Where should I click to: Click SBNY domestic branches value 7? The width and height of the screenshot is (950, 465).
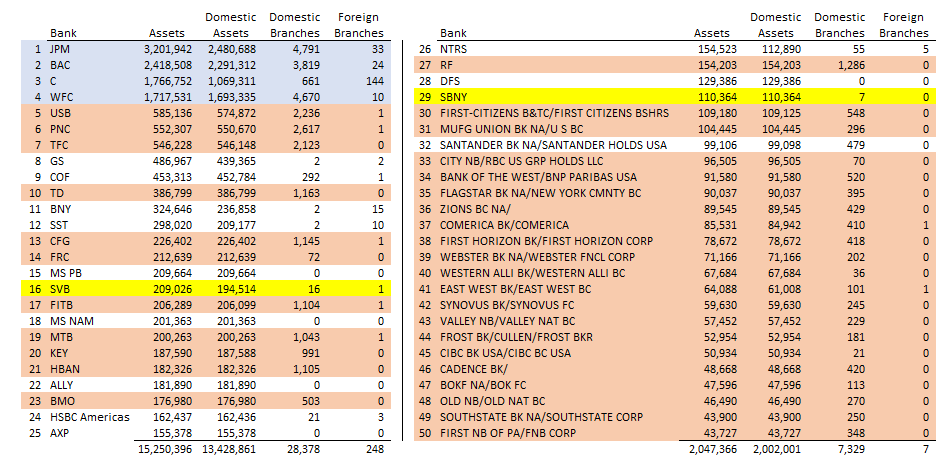click(861, 97)
